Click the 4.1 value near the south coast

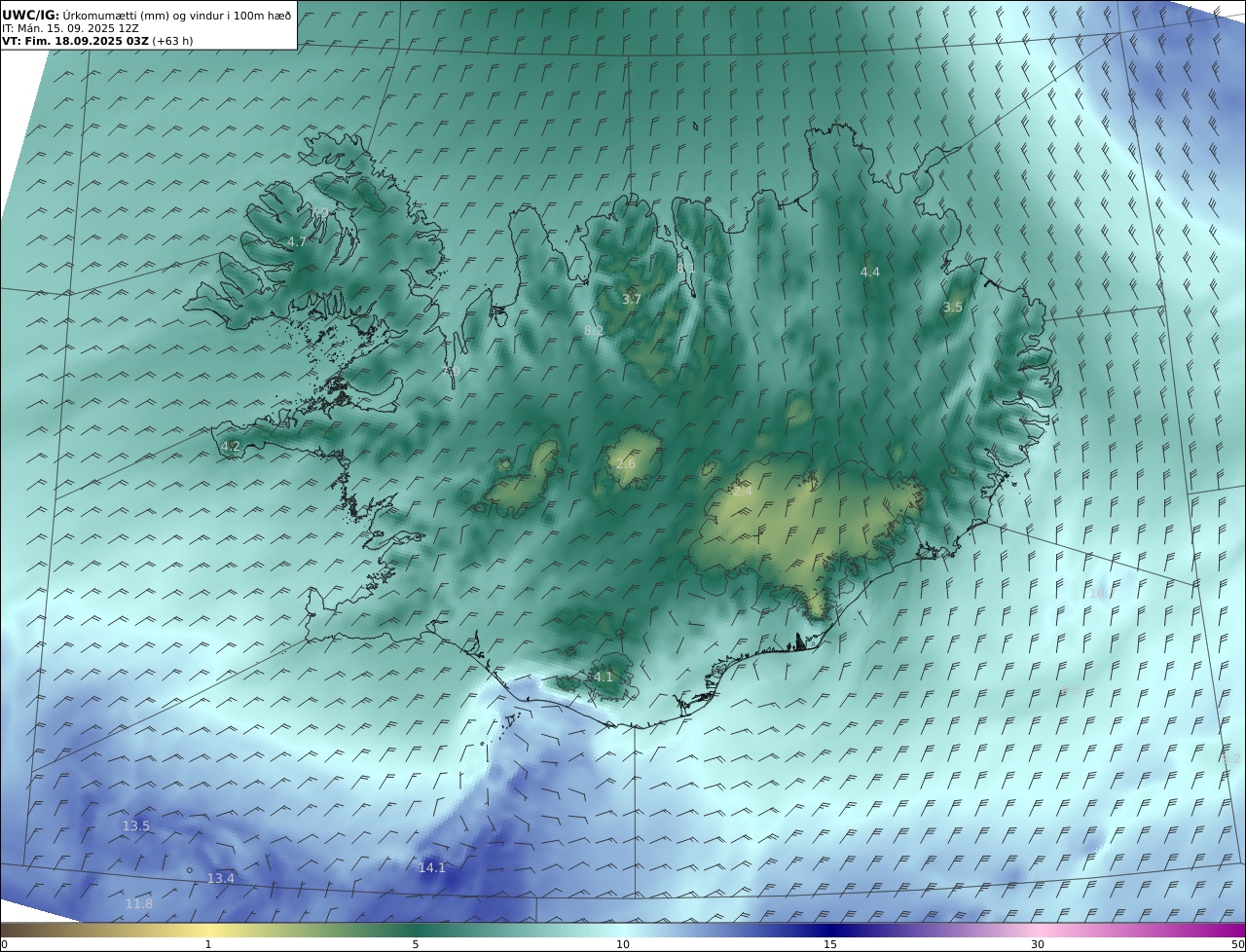604,677
